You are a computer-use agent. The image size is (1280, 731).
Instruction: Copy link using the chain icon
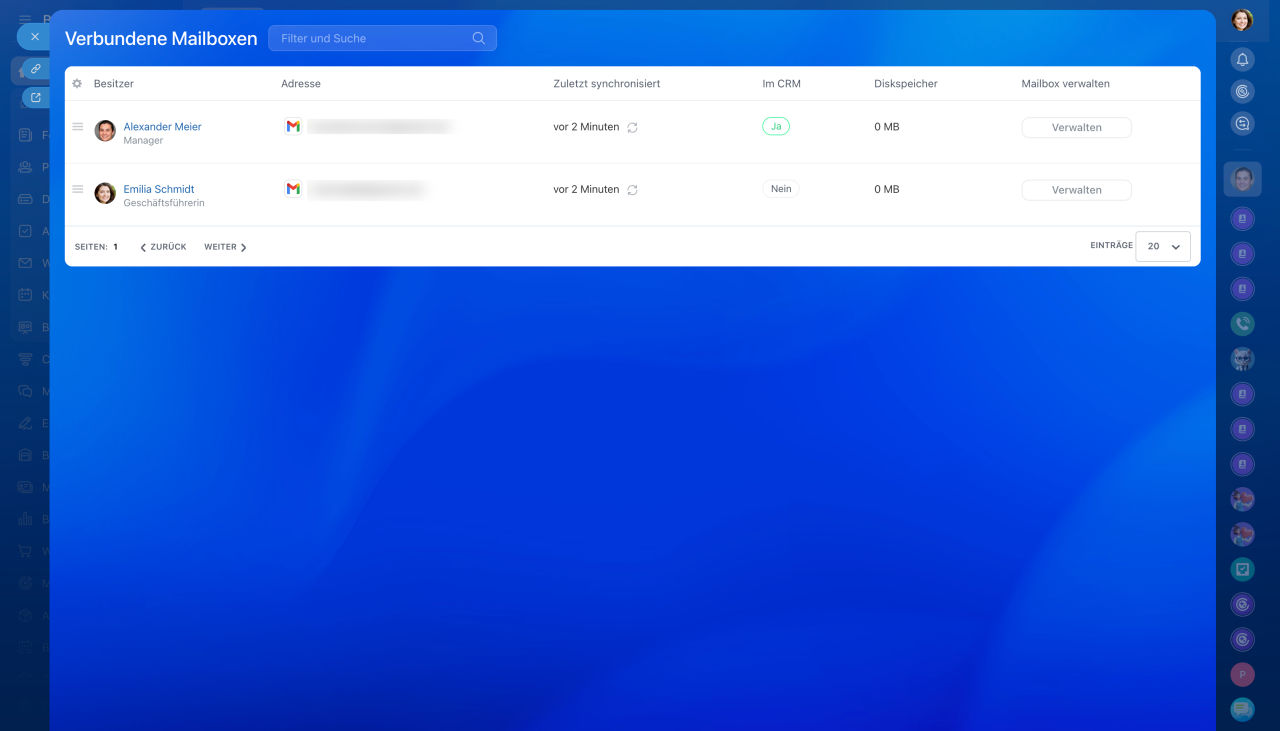tap(35, 69)
